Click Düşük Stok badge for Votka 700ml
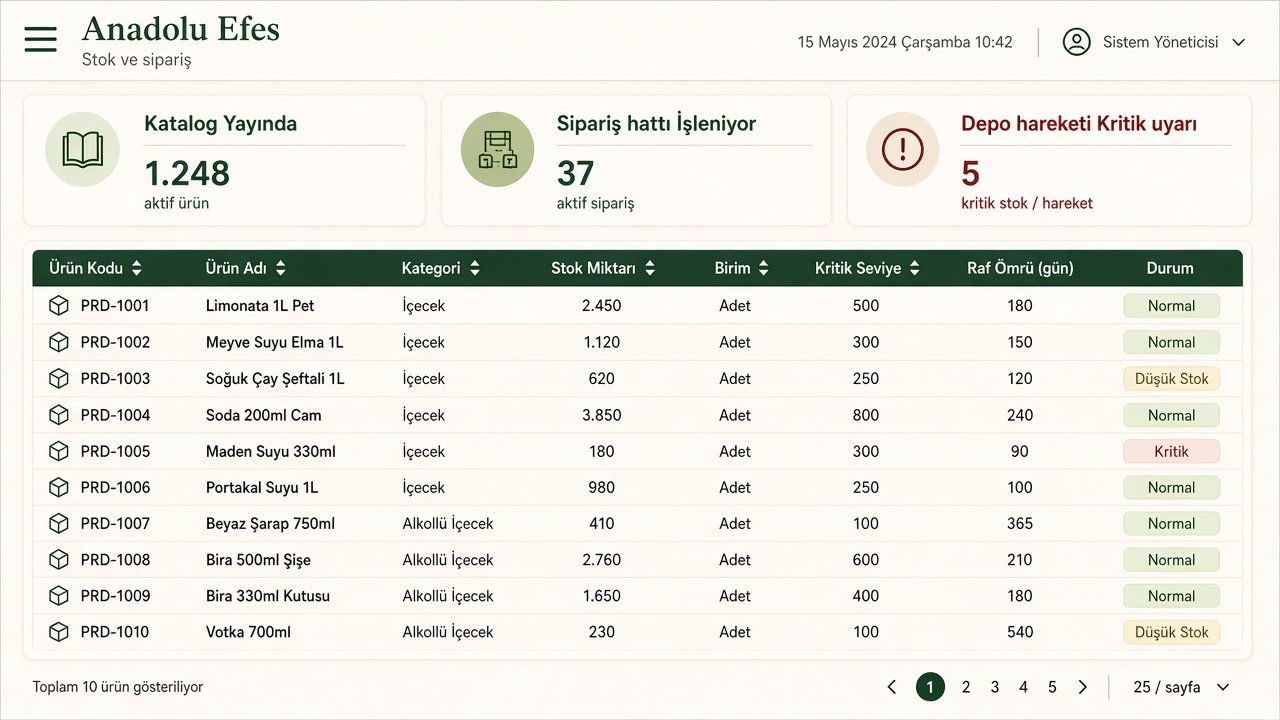Viewport: 1280px width, 720px height. point(1171,632)
